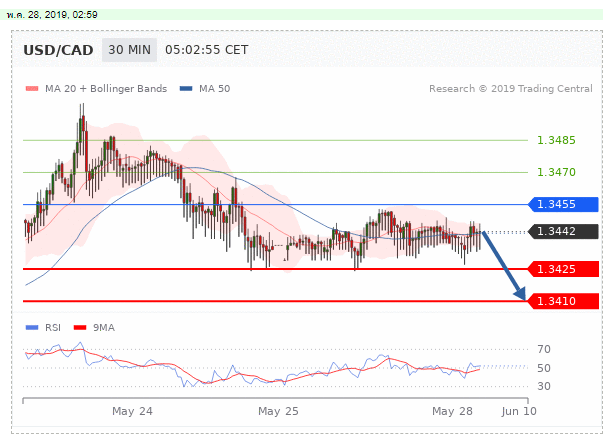This screenshot has width=603, height=438.
Task: Click the RSI 70 level label
Action: coord(544,350)
